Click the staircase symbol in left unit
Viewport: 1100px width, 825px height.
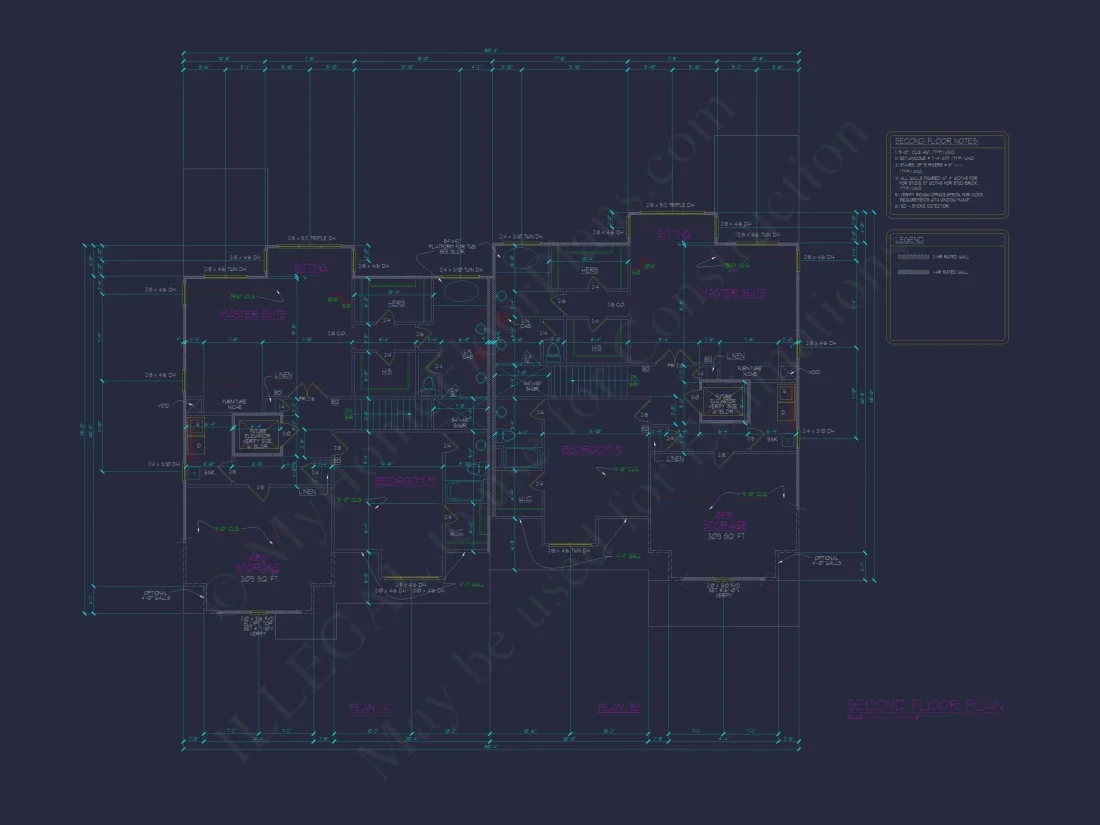[393, 412]
